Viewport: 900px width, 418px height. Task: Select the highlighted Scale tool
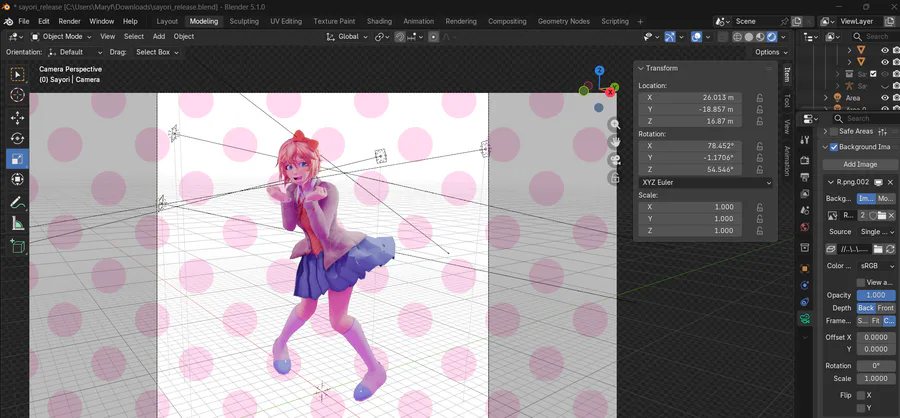[17, 159]
